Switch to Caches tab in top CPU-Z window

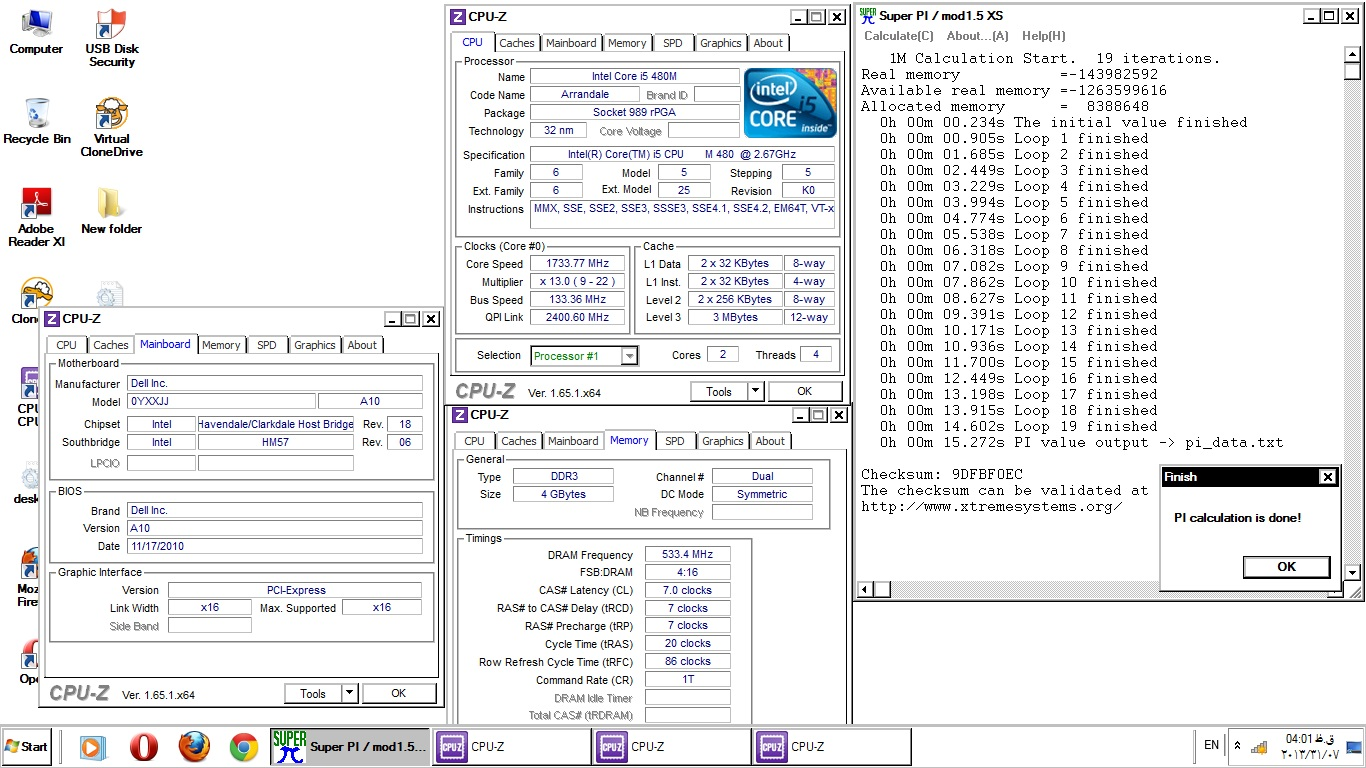pos(517,43)
